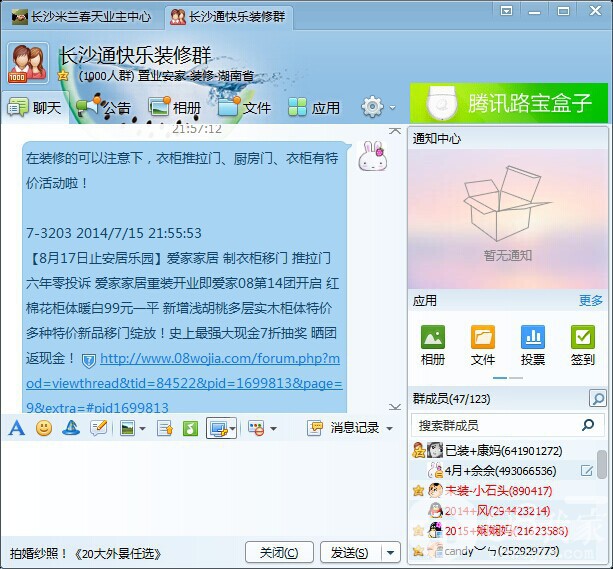Click 更多 to show more apps
The image size is (613, 569).
point(590,300)
